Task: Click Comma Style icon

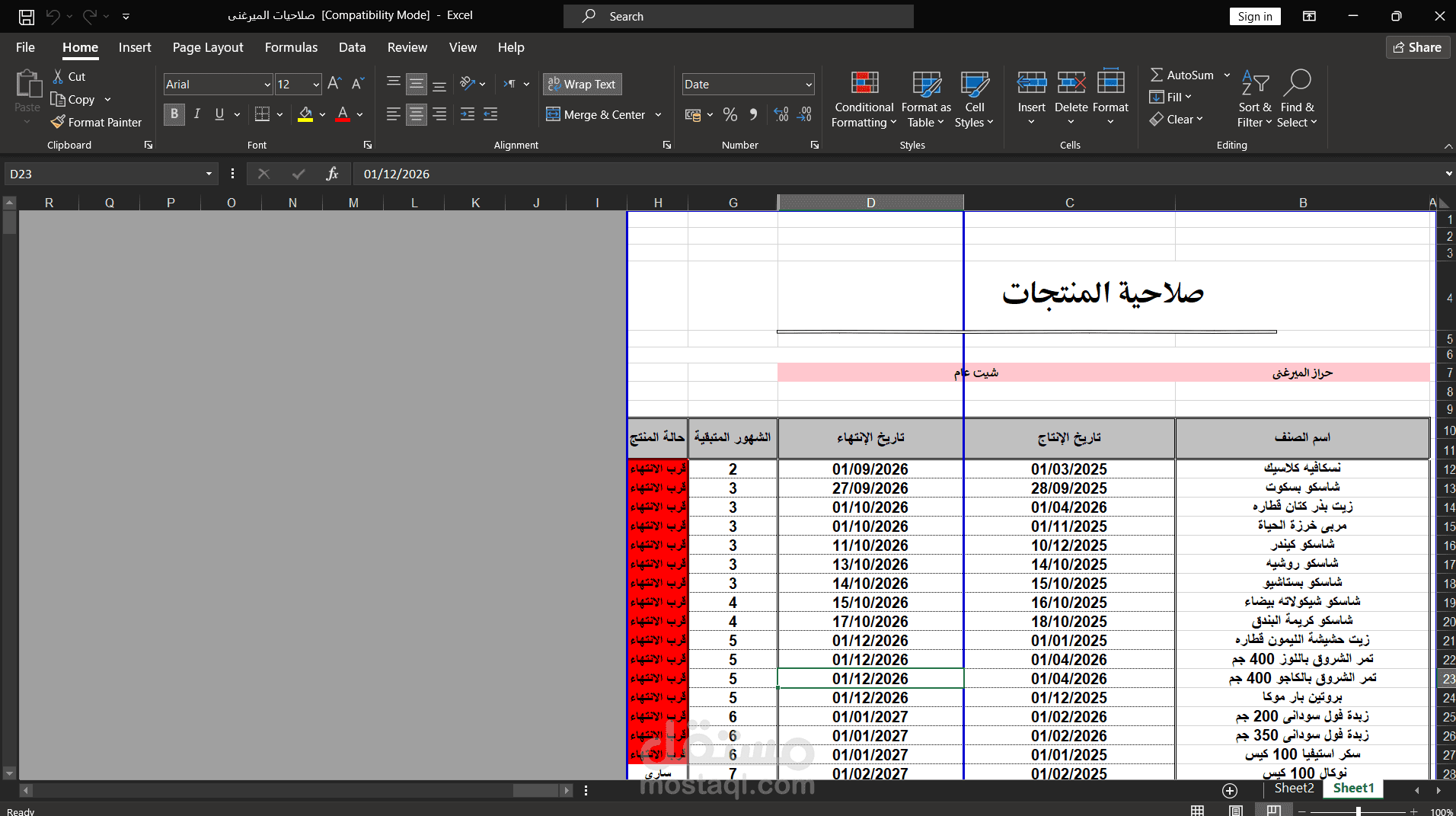Action: (753, 114)
